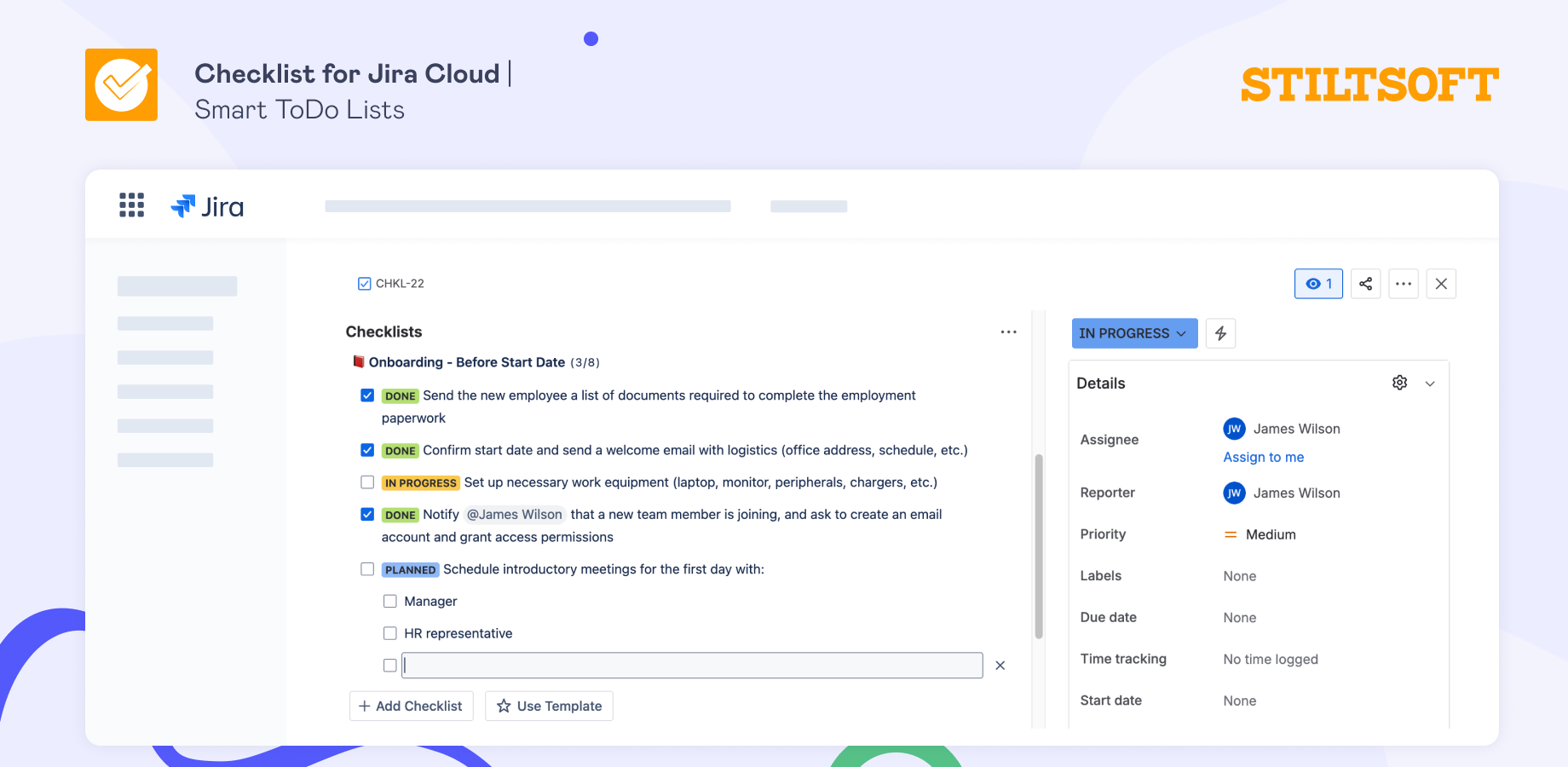This screenshot has width=1568, height=767.
Task: Open the Jira app switcher grid
Action: pos(131,205)
